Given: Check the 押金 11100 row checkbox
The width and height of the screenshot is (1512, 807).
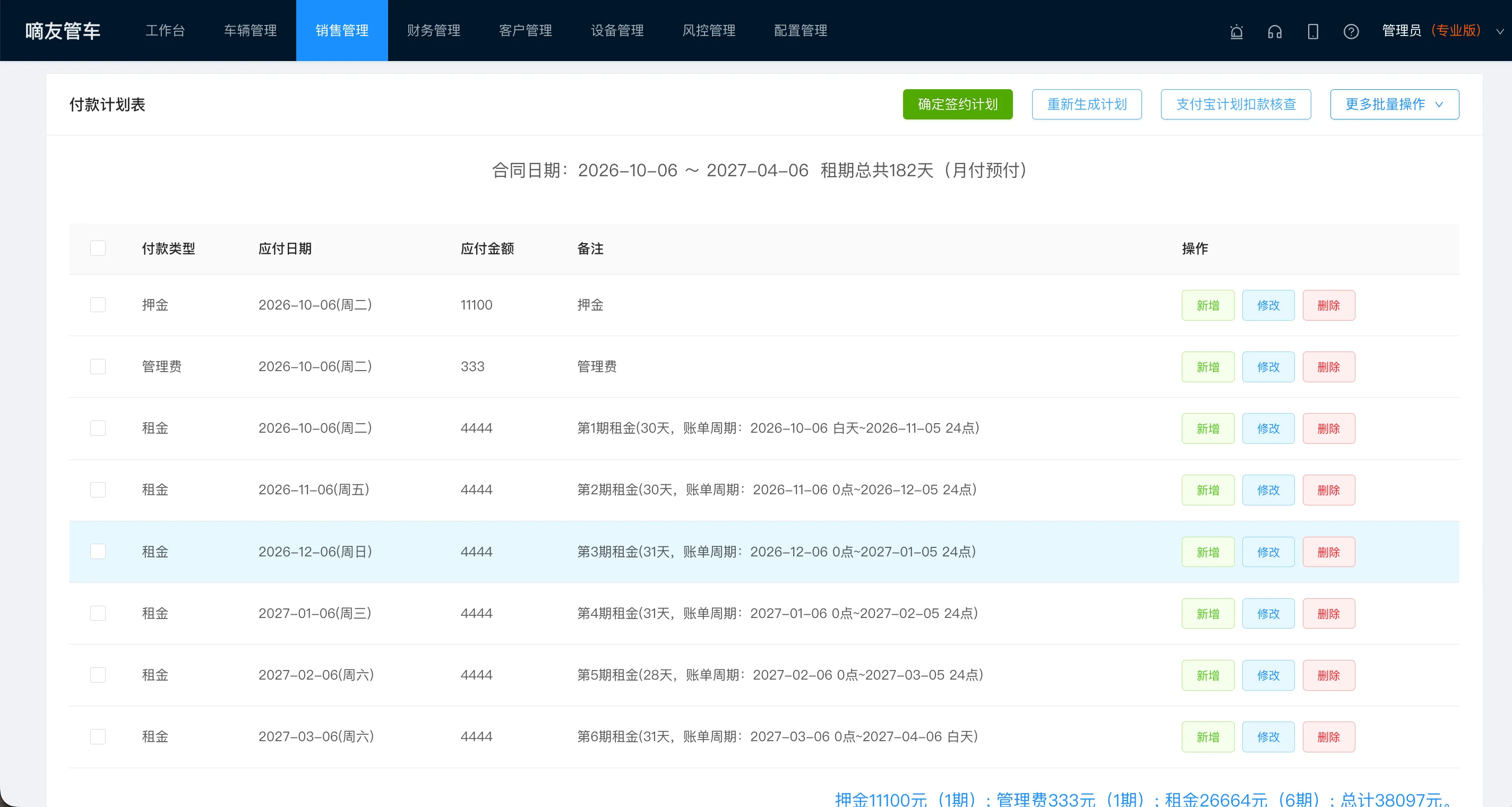Looking at the screenshot, I should tap(98, 305).
